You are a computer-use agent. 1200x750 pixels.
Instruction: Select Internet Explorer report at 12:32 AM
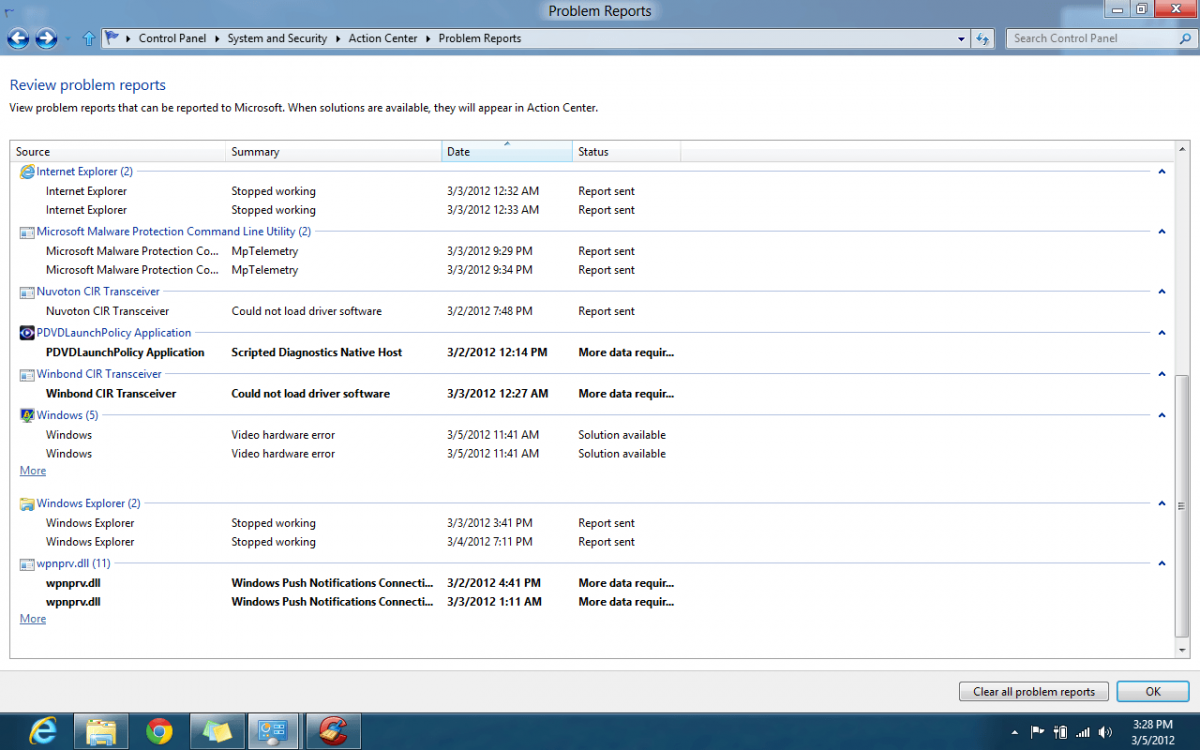(x=590, y=191)
